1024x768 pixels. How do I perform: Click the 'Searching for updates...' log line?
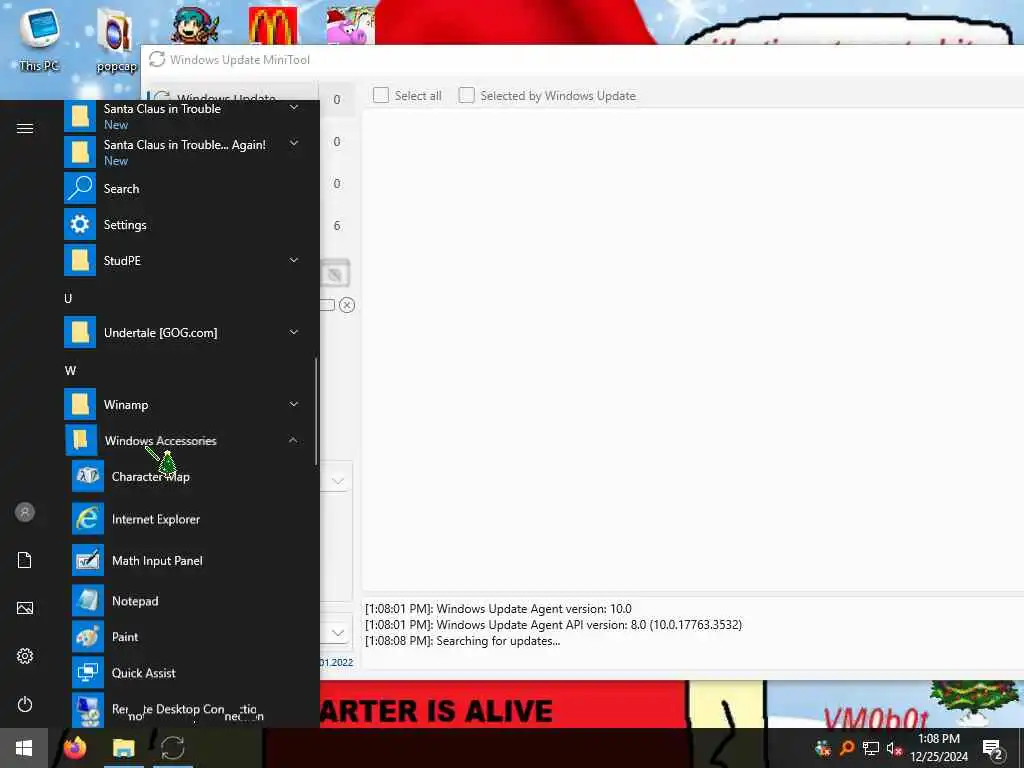[462, 641]
